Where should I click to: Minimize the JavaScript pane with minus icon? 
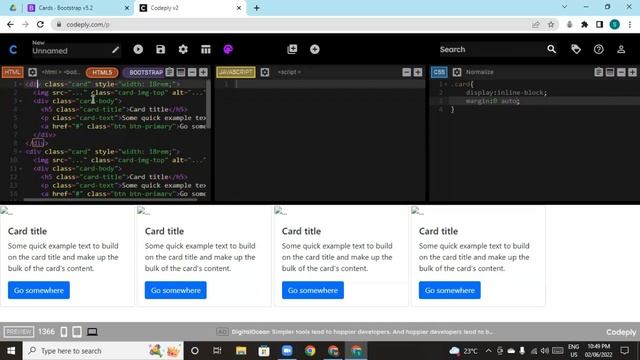[407, 72]
